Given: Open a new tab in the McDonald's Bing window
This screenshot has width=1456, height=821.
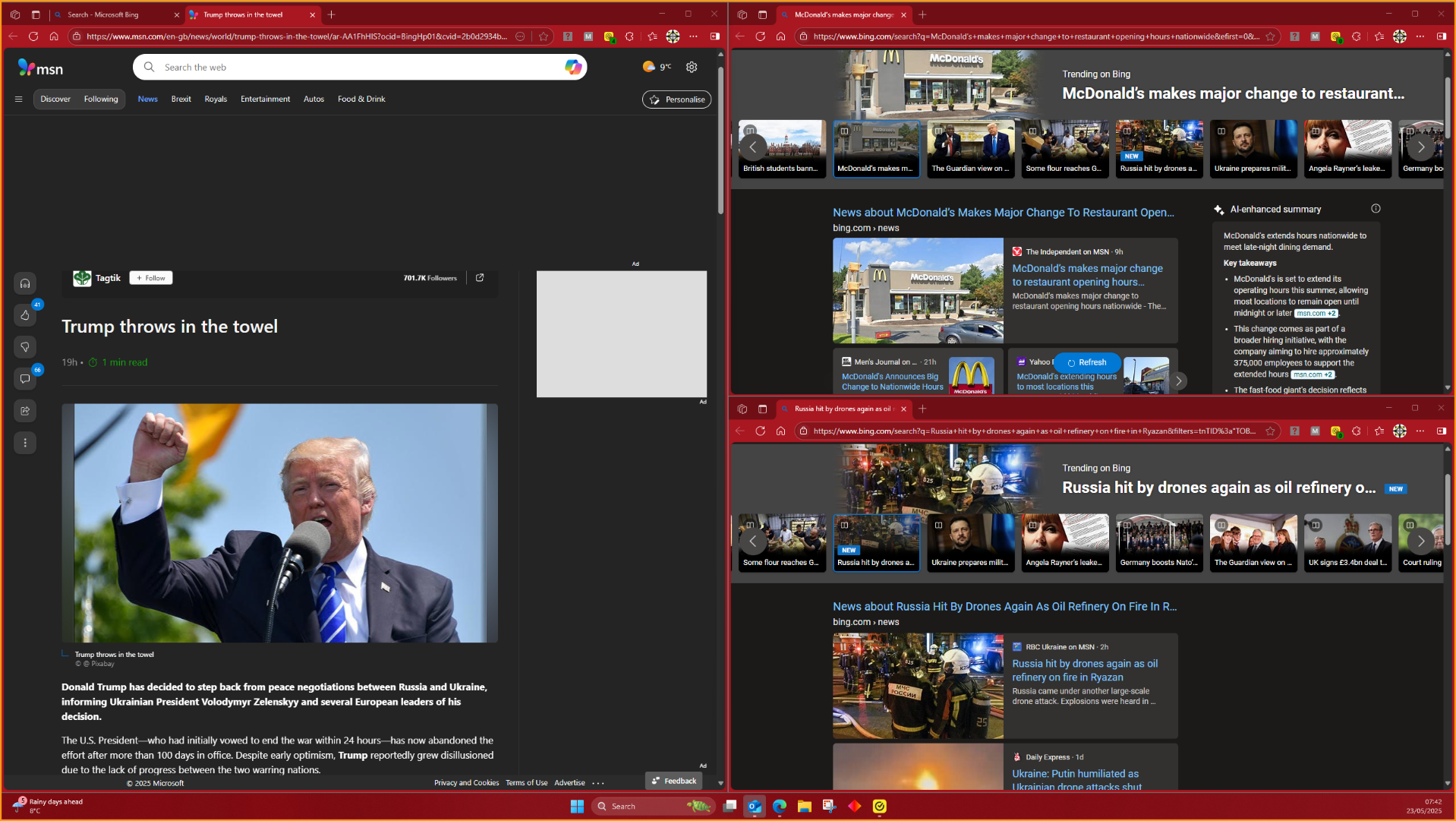Looking at the screenshot, I should pos(922,14).
